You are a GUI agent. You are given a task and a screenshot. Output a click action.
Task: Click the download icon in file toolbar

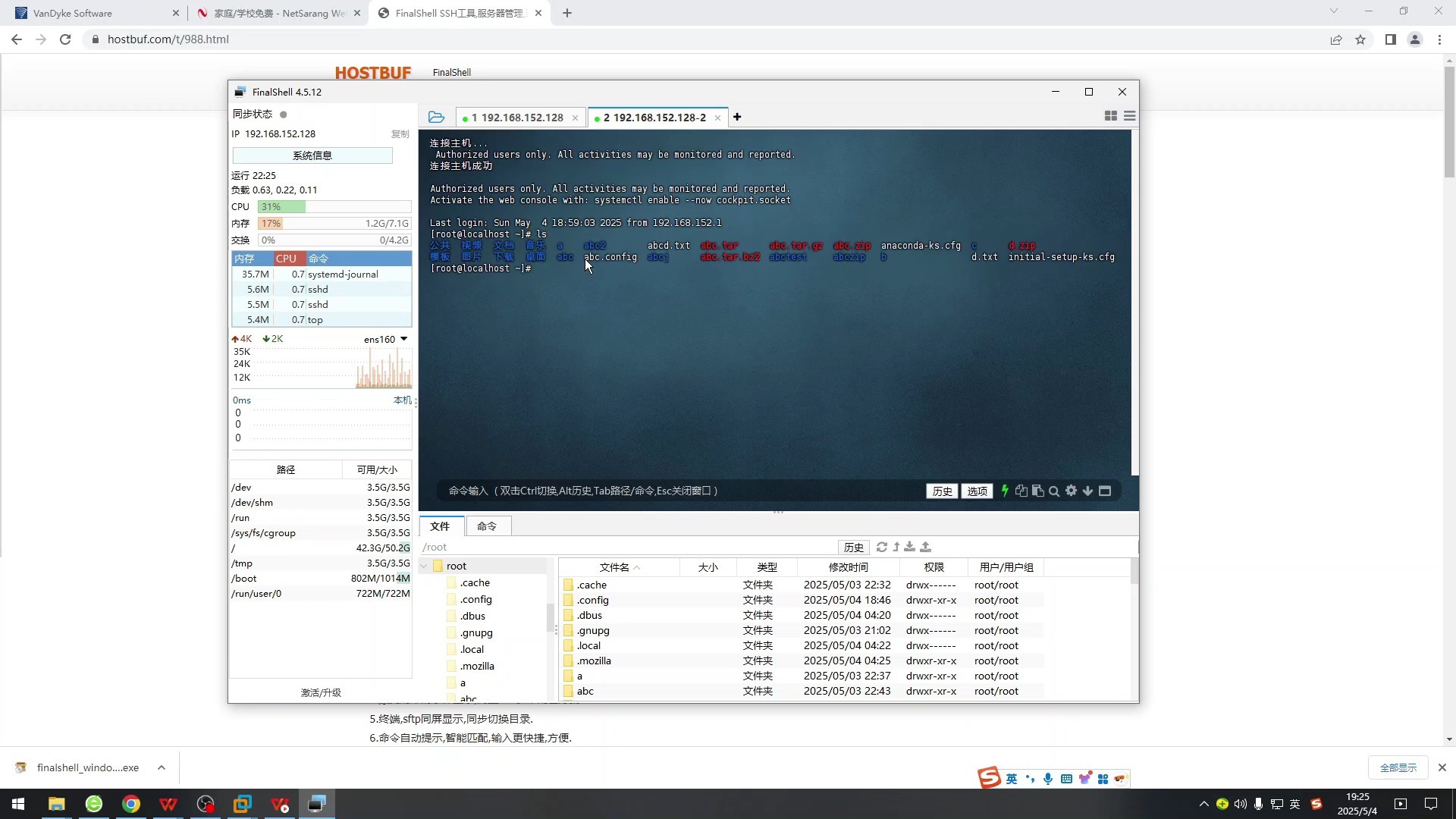[910, 547]
